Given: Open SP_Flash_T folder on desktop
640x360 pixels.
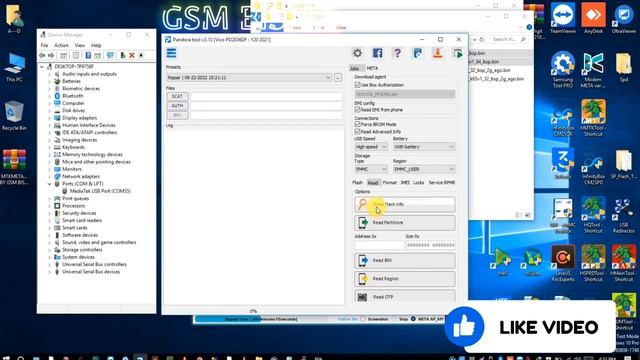Looking at the screenshot, I should (x=624, y=164).
